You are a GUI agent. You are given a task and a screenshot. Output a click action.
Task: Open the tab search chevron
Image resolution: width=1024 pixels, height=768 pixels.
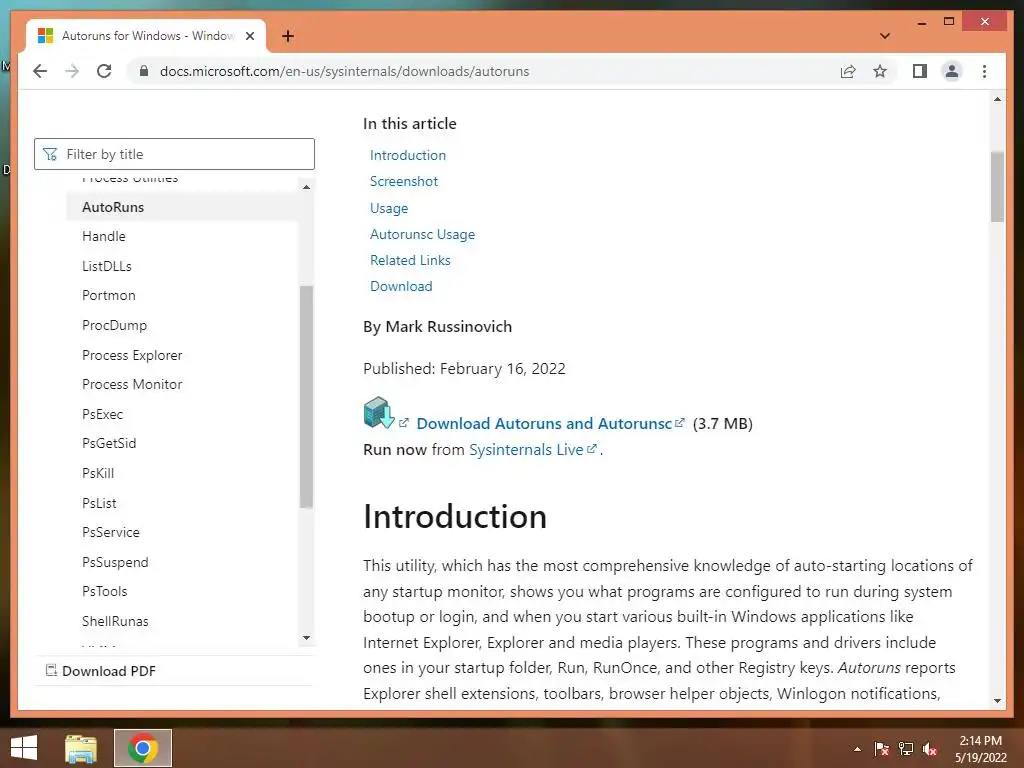click(885, 36)
